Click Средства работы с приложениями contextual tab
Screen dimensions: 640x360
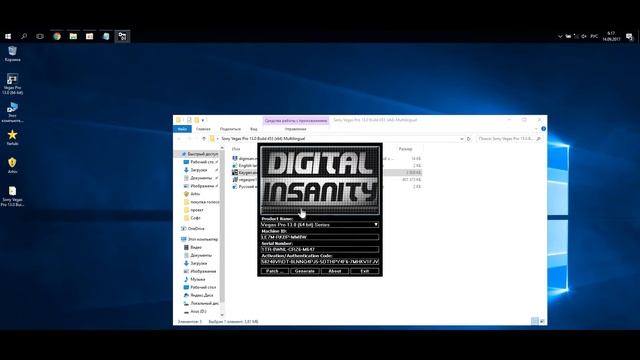tap(296, 120)
